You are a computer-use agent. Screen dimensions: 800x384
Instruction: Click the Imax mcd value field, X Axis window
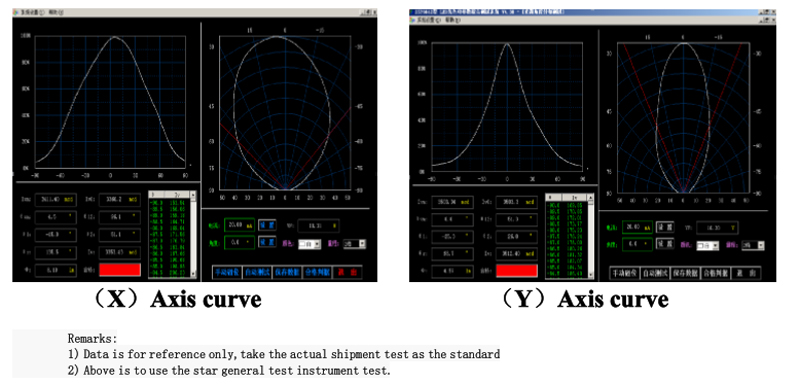56,199
